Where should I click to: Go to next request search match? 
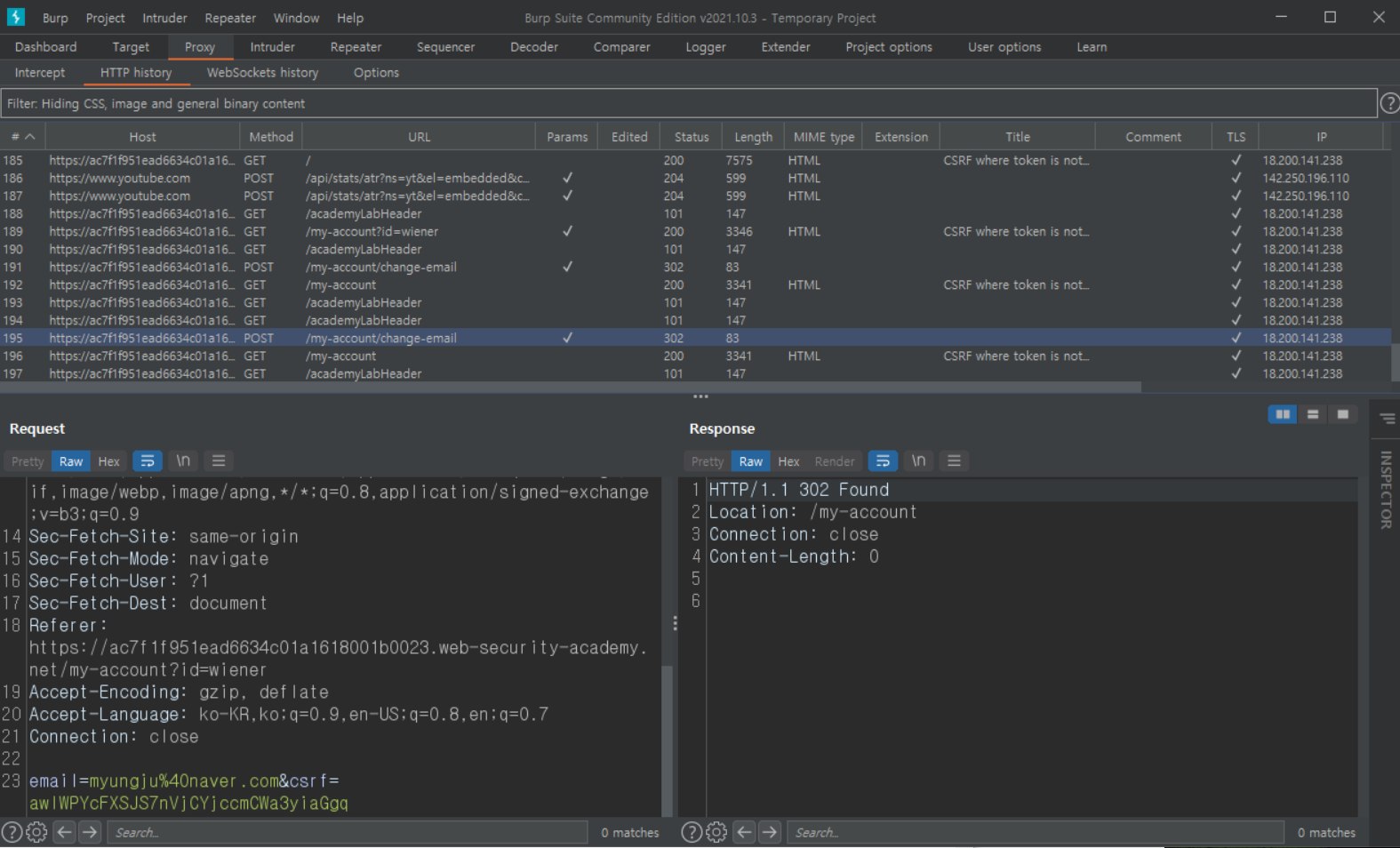tap(90, 833)
